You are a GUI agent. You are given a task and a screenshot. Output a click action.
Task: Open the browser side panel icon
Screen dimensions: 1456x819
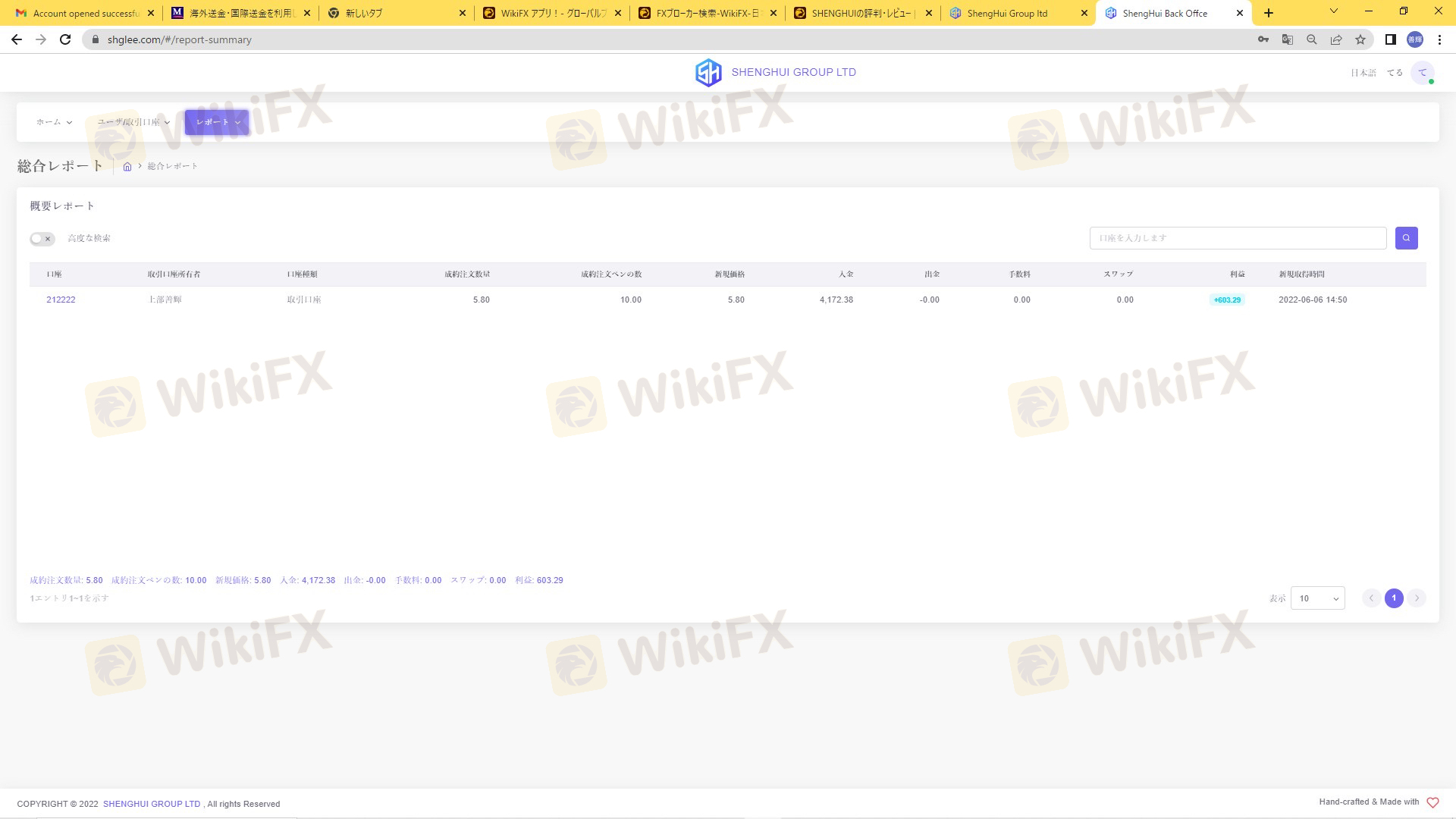1391,39
